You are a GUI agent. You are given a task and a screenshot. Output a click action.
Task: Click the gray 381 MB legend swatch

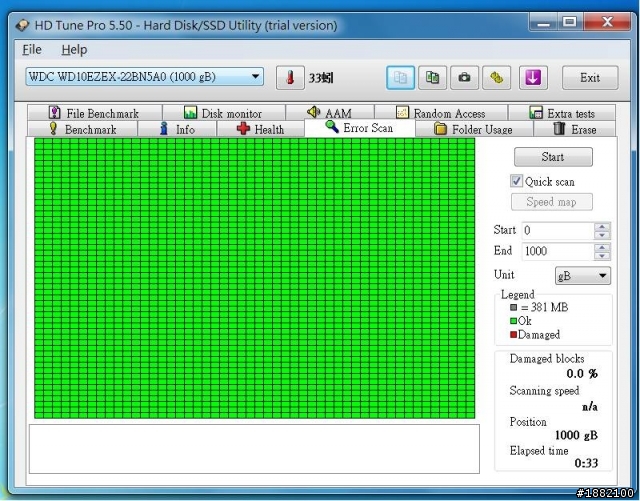pos(513,307)
